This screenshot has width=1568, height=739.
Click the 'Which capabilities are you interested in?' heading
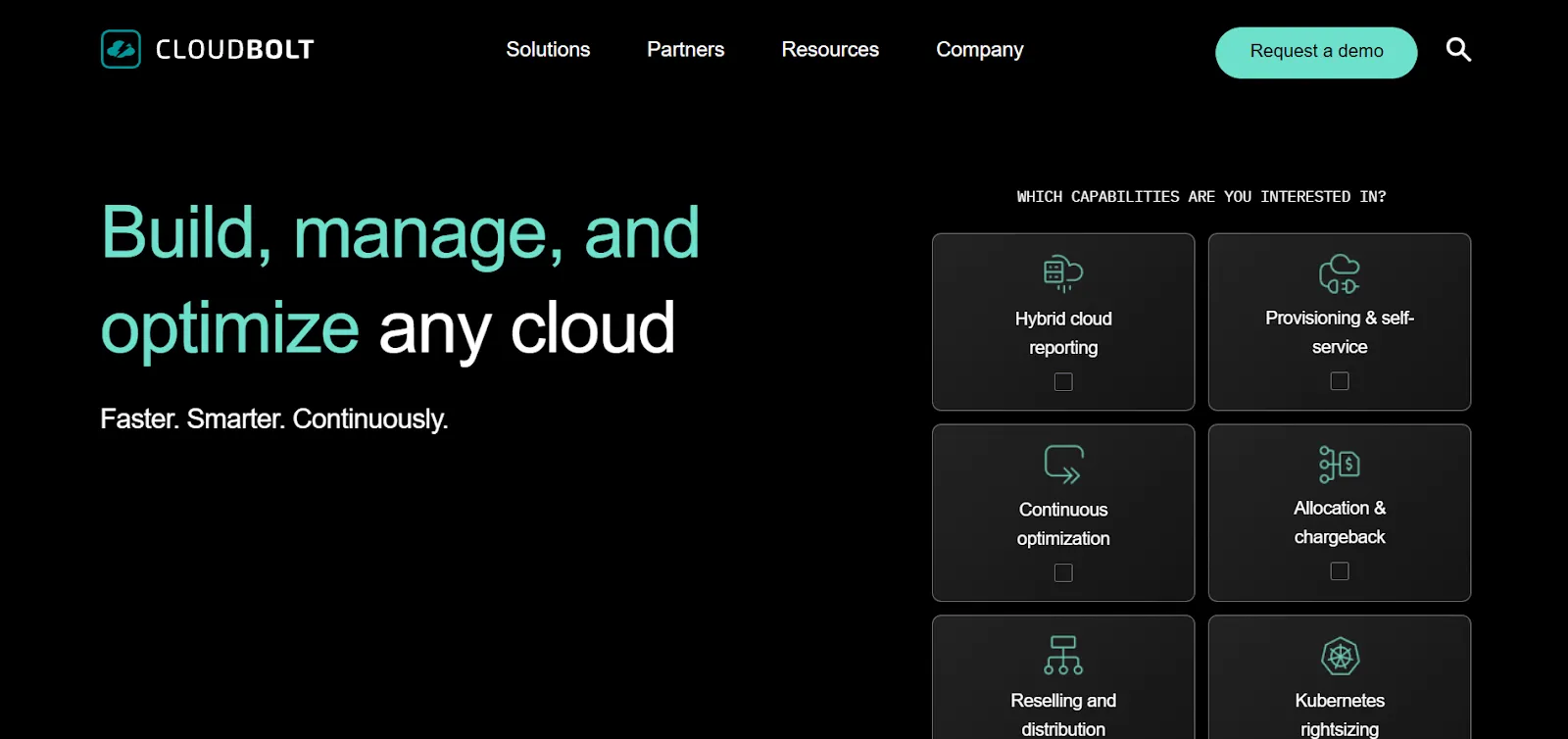tap(1201, 197)
